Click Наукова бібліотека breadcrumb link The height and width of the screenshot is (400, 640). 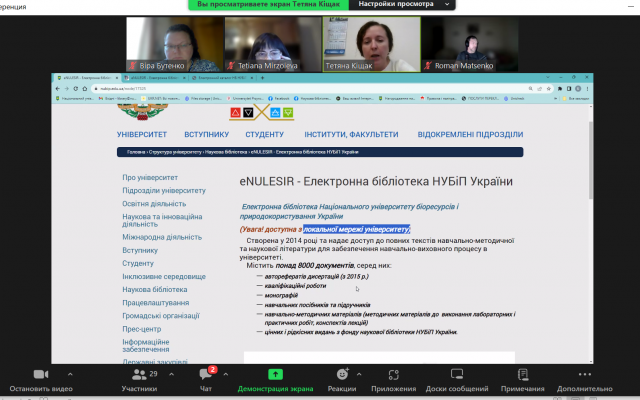(226, 152)
